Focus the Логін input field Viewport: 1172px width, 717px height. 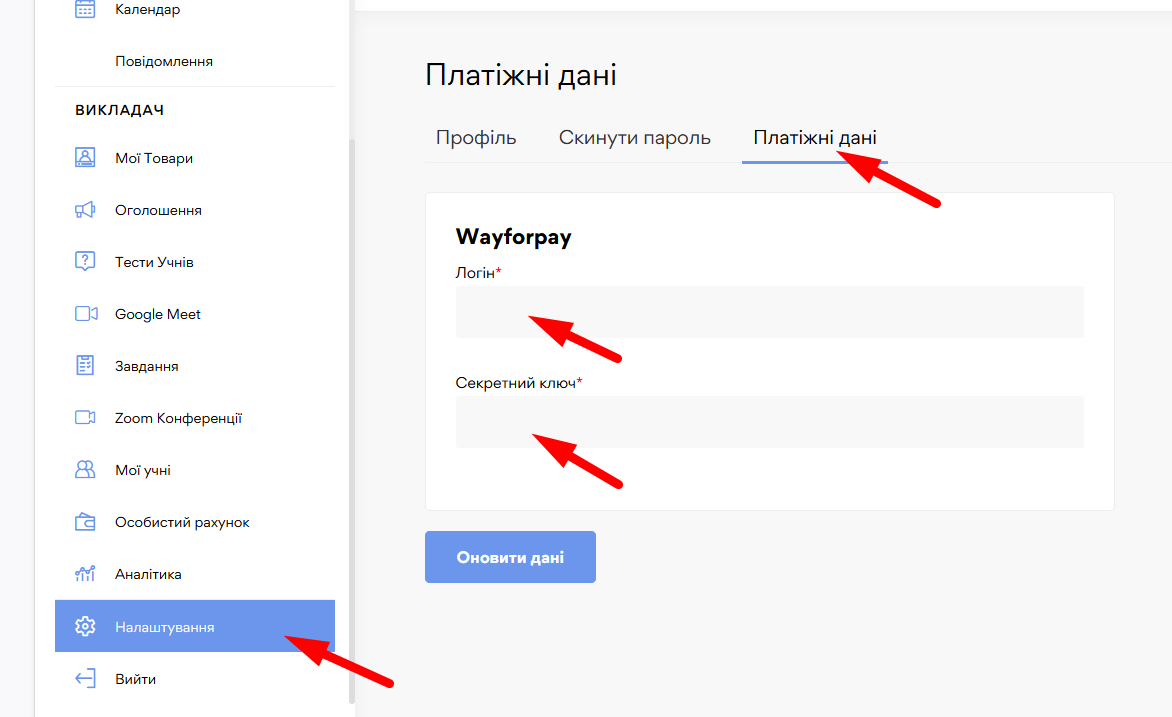(769, 312)
